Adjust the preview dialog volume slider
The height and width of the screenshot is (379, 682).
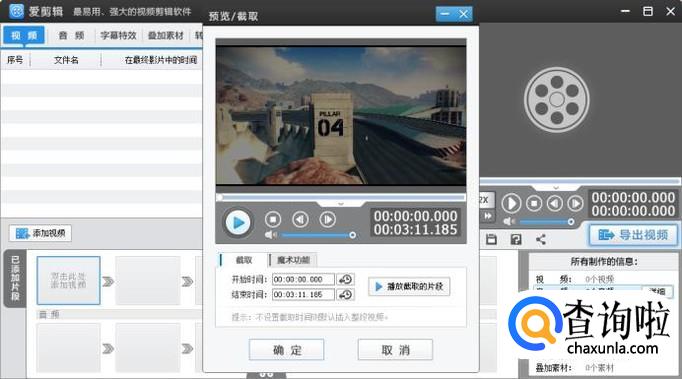pyautogui.click(x=318, y=235)
